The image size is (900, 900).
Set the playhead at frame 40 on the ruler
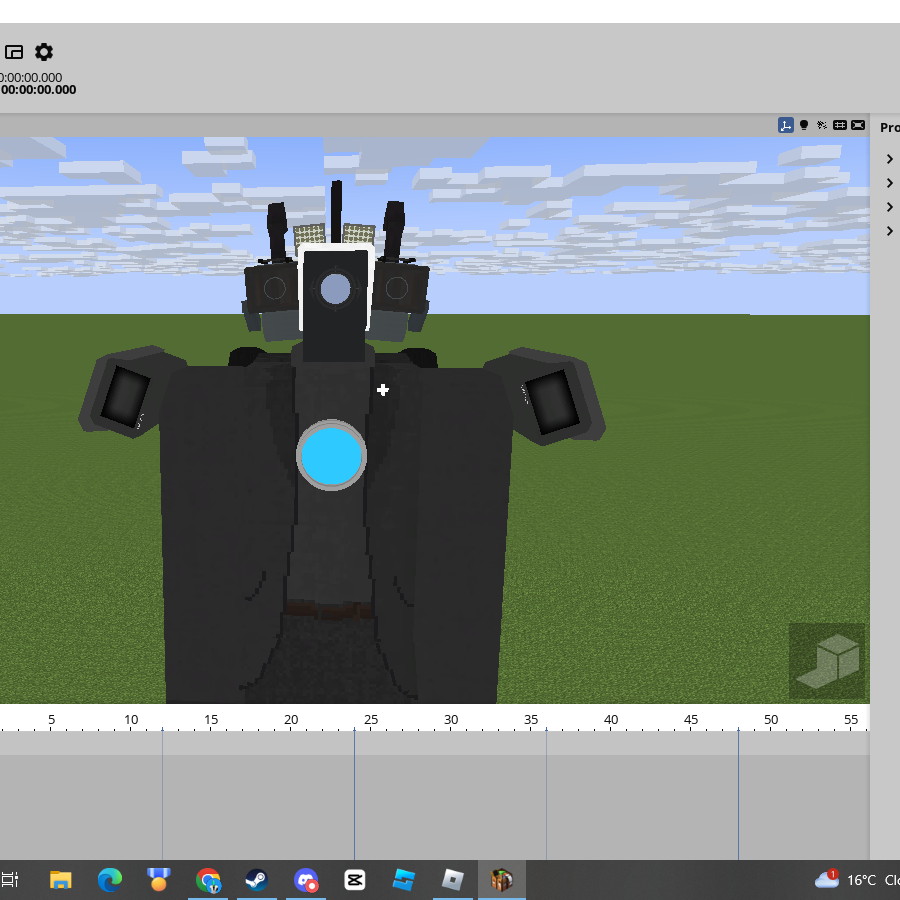click(x=611, y=720)
